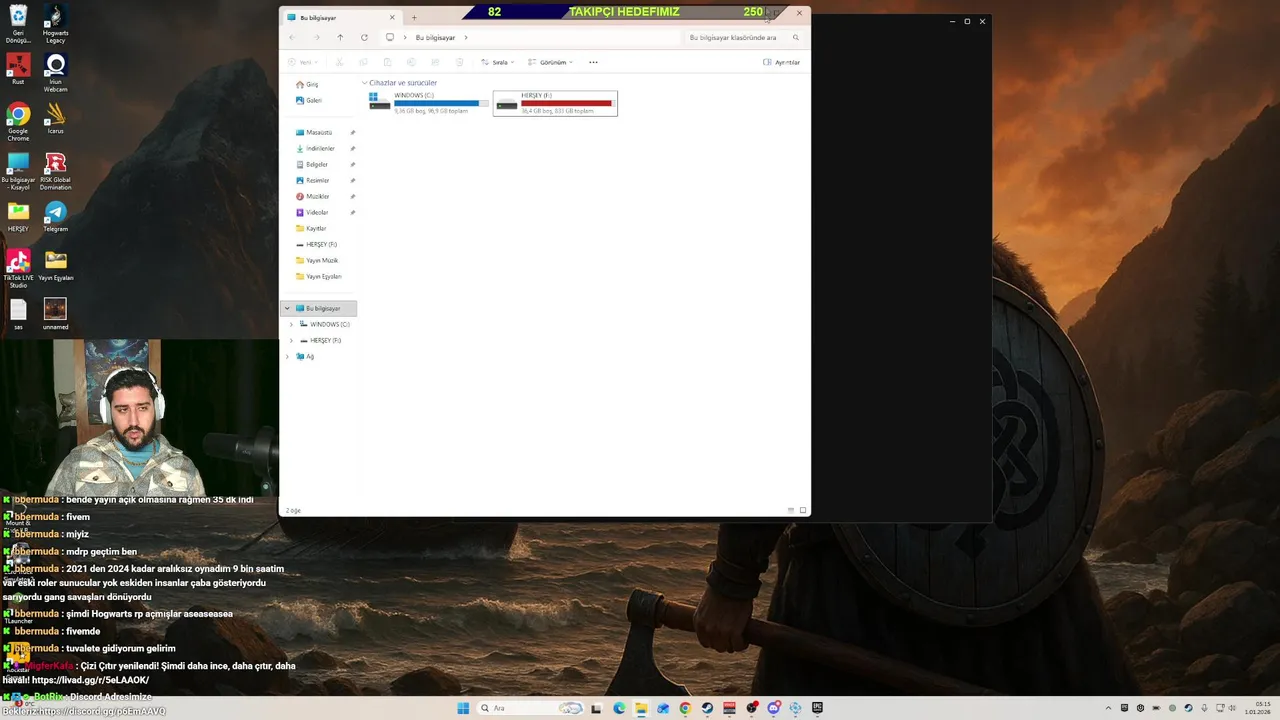Open Hogwarts Legacy desktop shortcut
The width and height of the screenshot is (1280, 720).
[55, 24]
